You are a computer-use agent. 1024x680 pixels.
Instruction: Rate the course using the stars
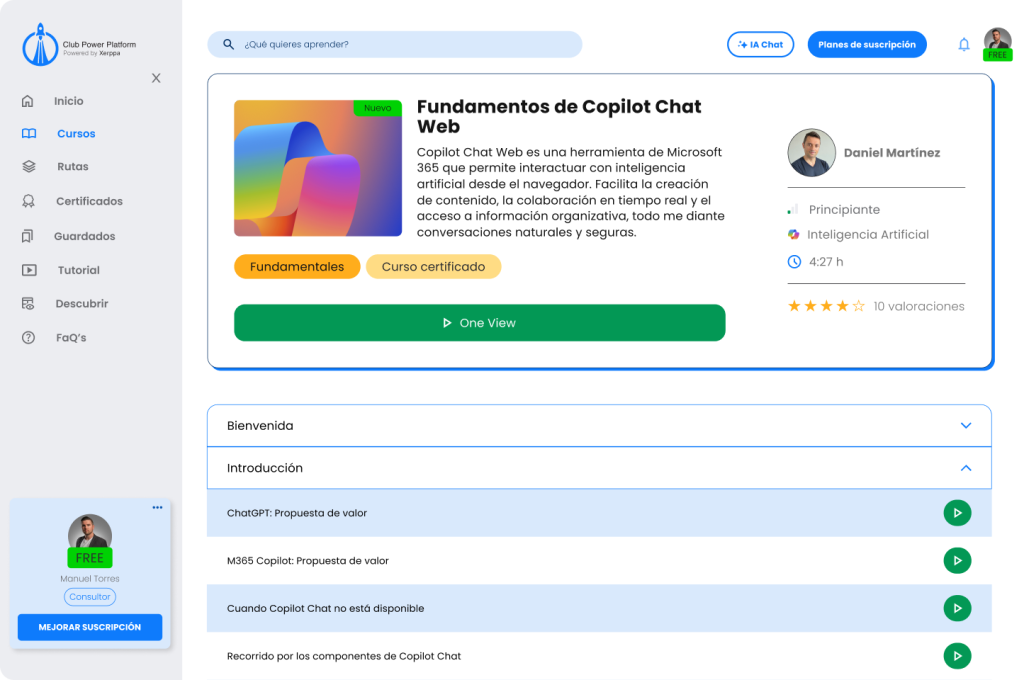point(826,306)
